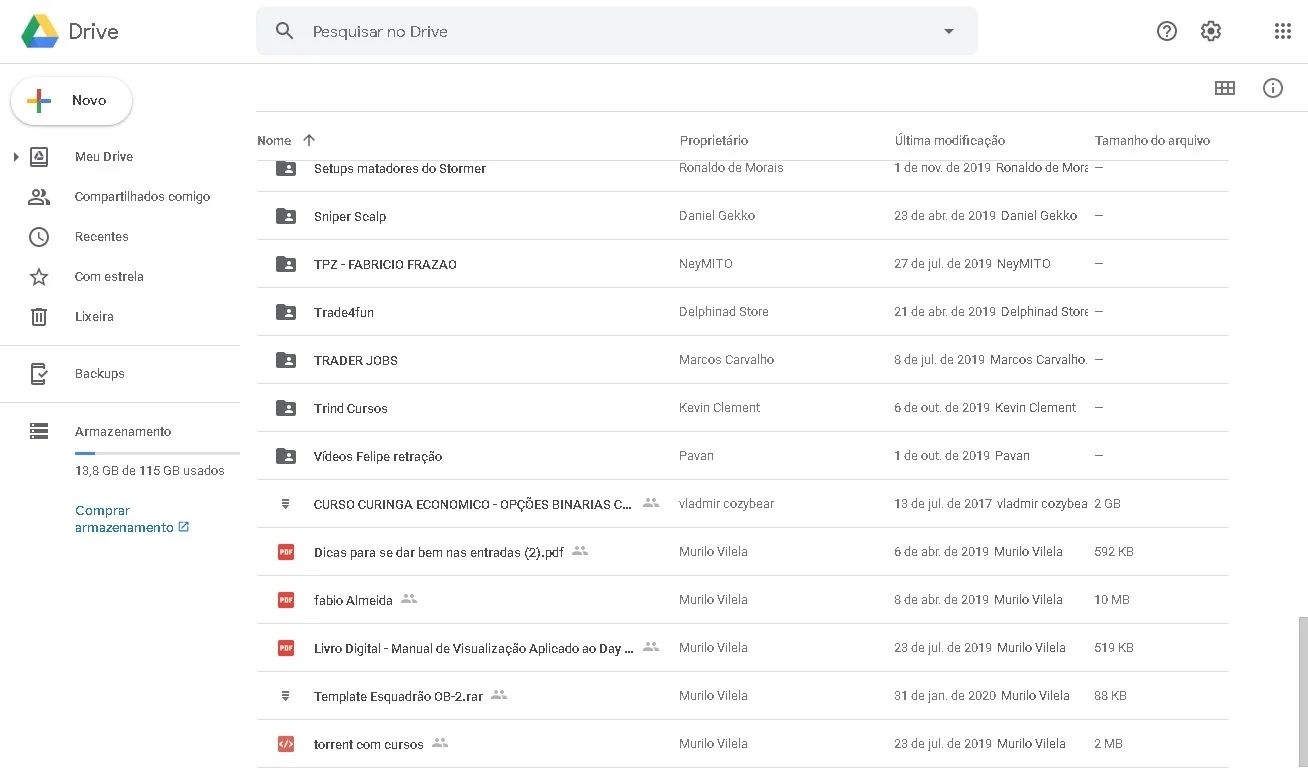Click owner Delphinad Store cell
The height and width of the screenshot is (768, 1308).
(724, 312)
